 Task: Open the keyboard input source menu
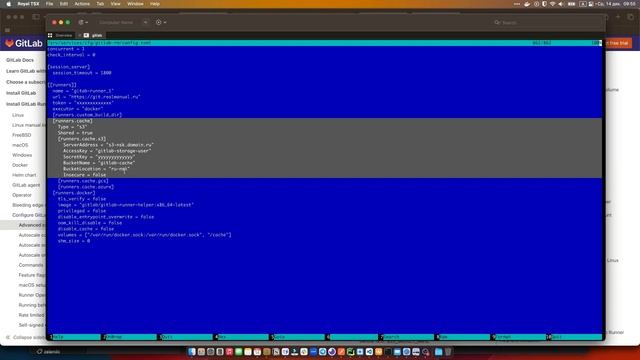[x=583, y=4]
